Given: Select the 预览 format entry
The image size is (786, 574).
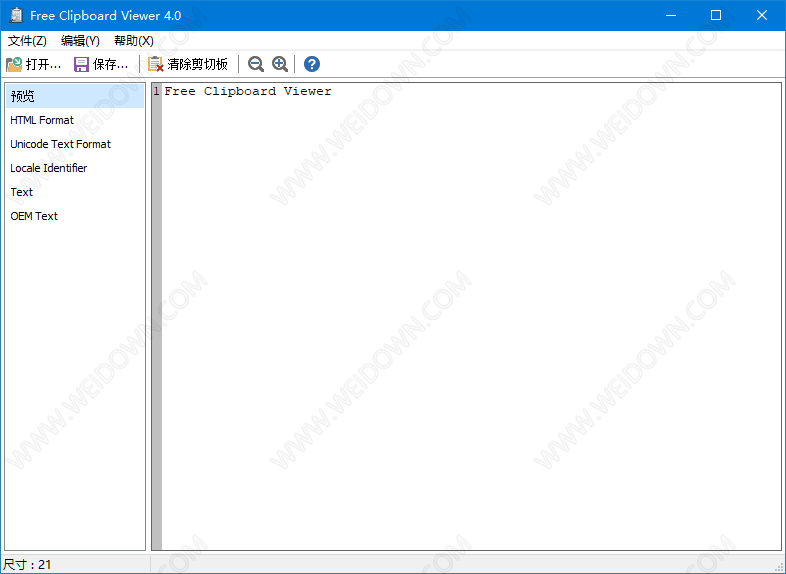Looking at the screenshot, I should pyautogui.click(x=75, y=96).
